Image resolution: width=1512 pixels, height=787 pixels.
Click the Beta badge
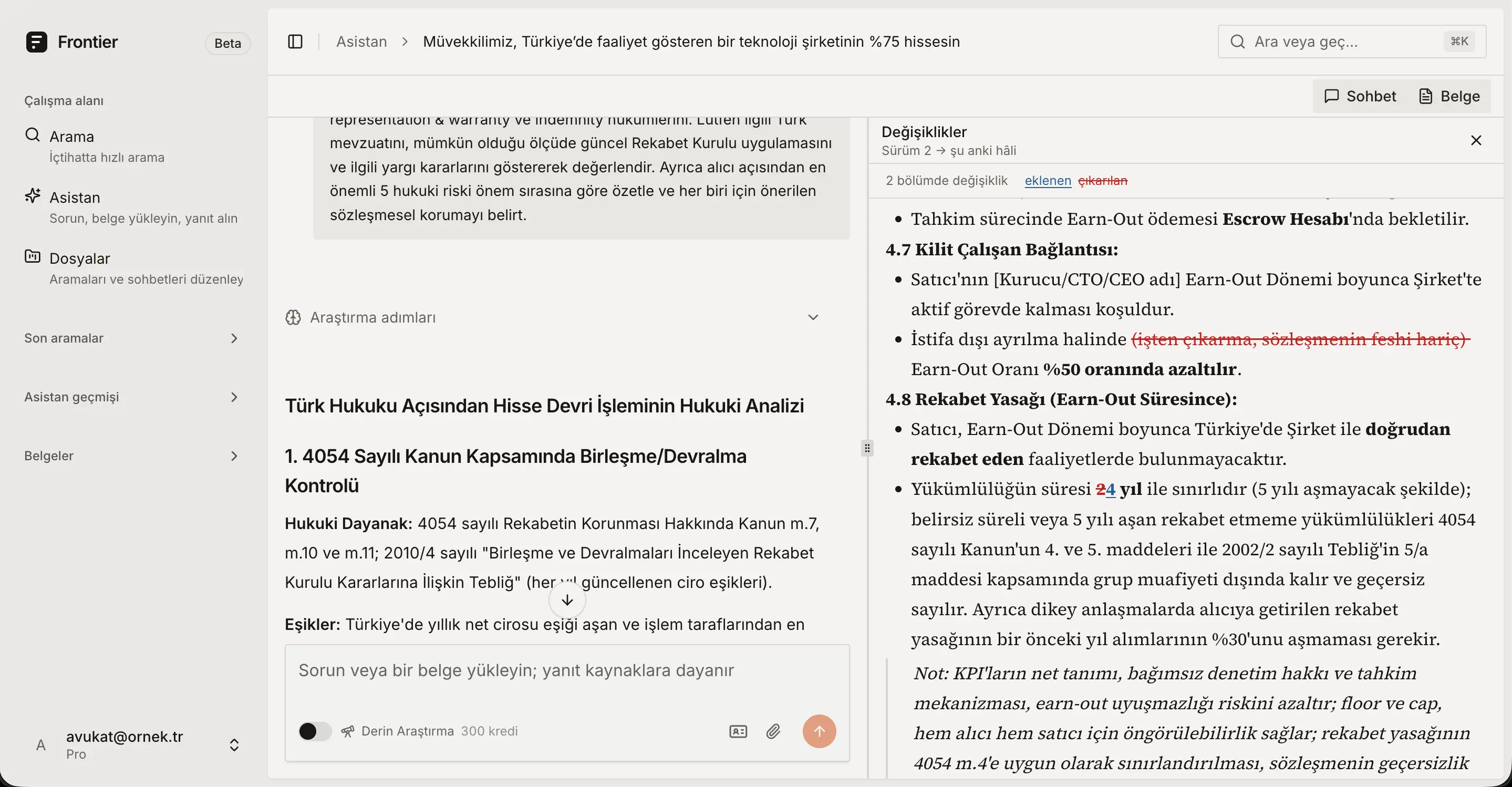[x=227, y=44]
